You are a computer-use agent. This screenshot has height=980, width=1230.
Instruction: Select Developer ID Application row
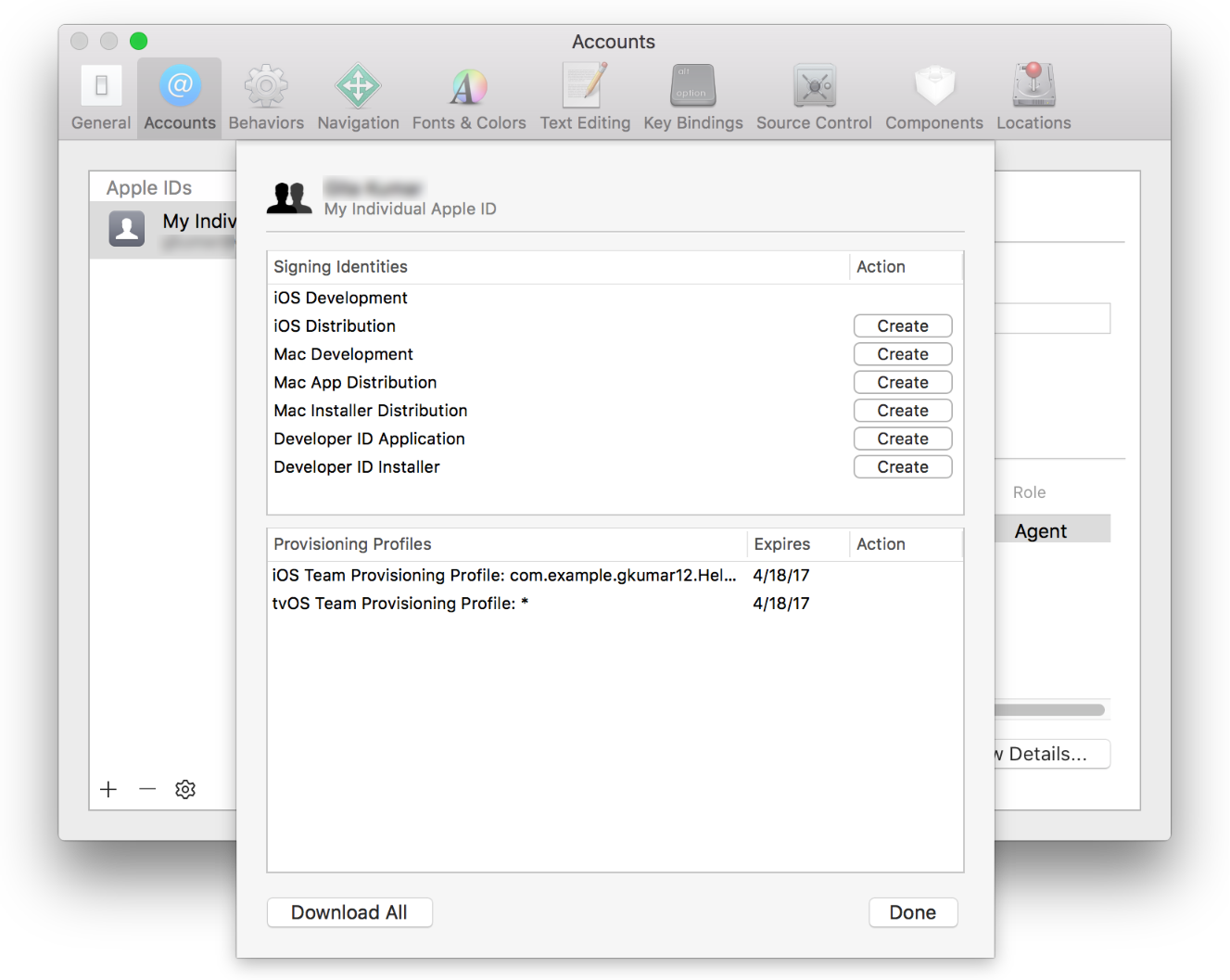615,439
